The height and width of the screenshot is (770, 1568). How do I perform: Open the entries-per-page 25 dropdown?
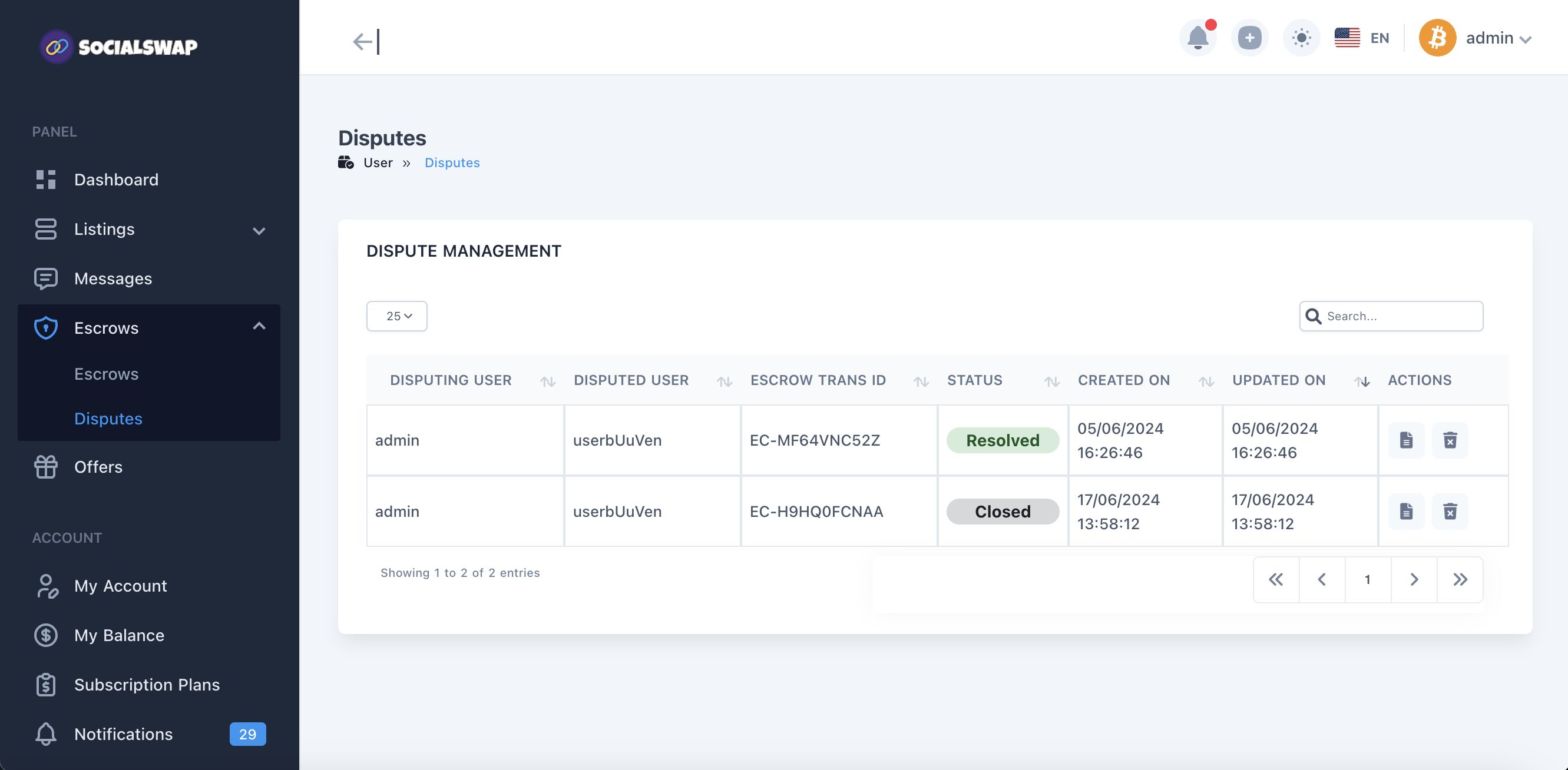(397, 316)
